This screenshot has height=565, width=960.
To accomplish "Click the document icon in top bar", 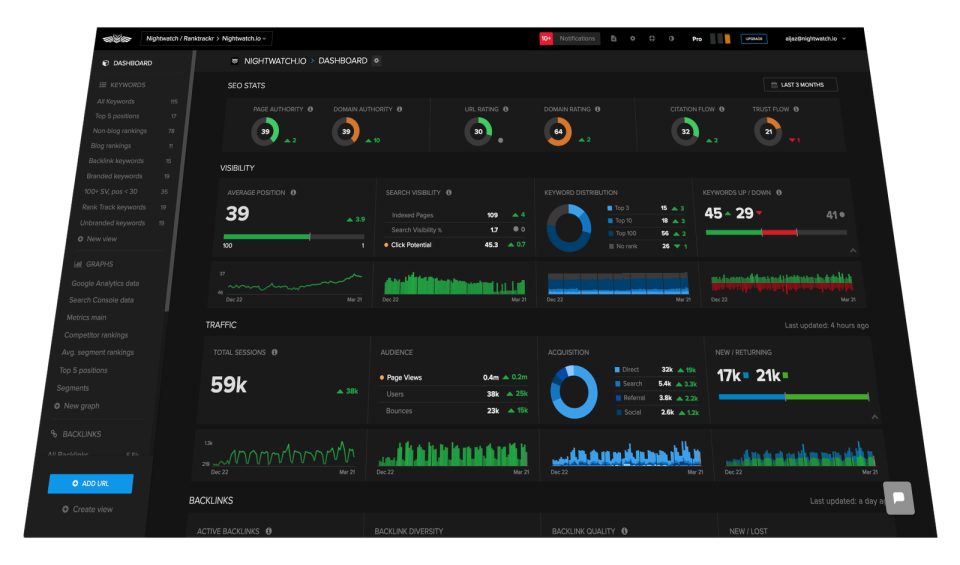I will pyautogui.click(x=614, y=39).
